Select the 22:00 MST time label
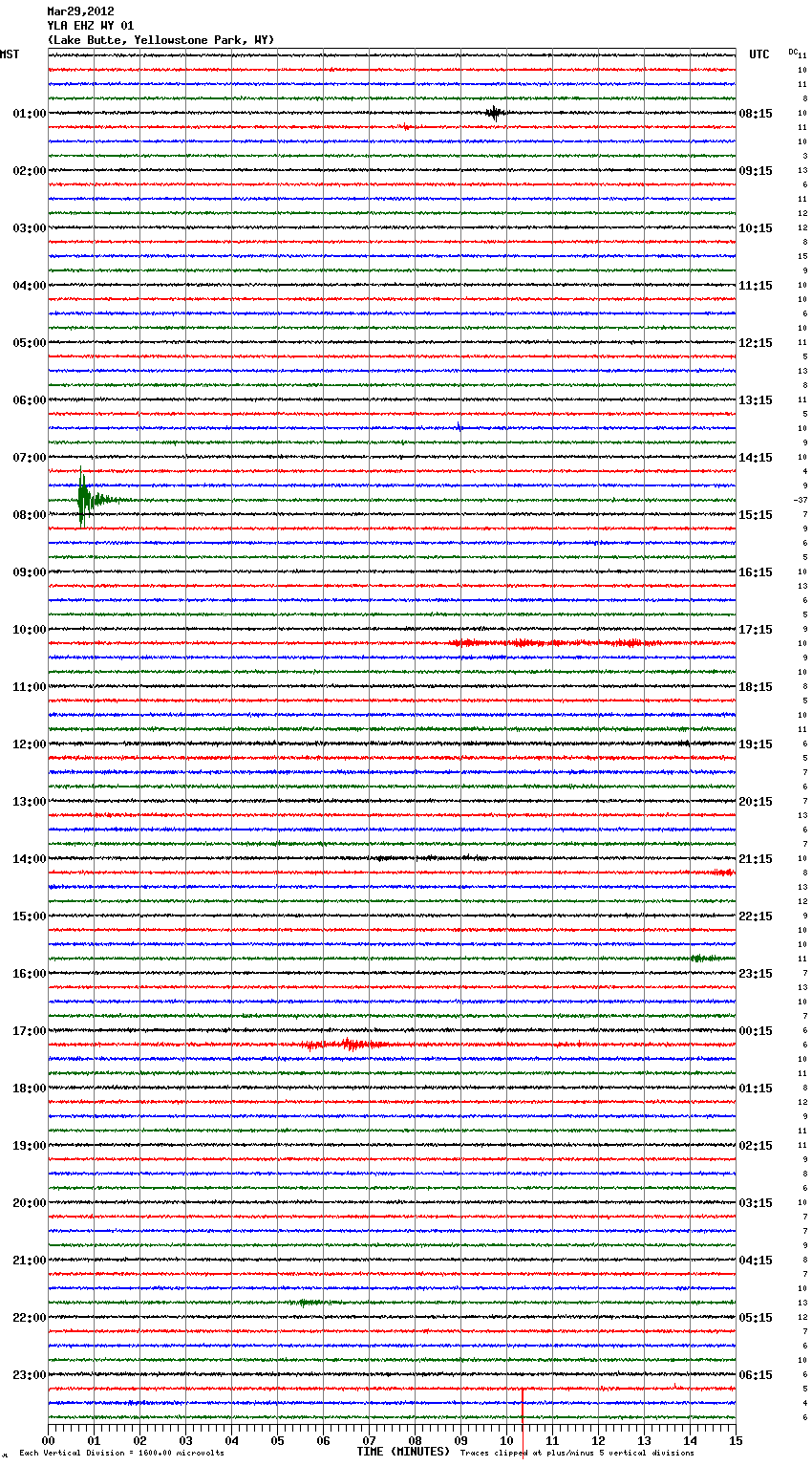This screenshot has width=812, height=1466. click(30, 1318)
